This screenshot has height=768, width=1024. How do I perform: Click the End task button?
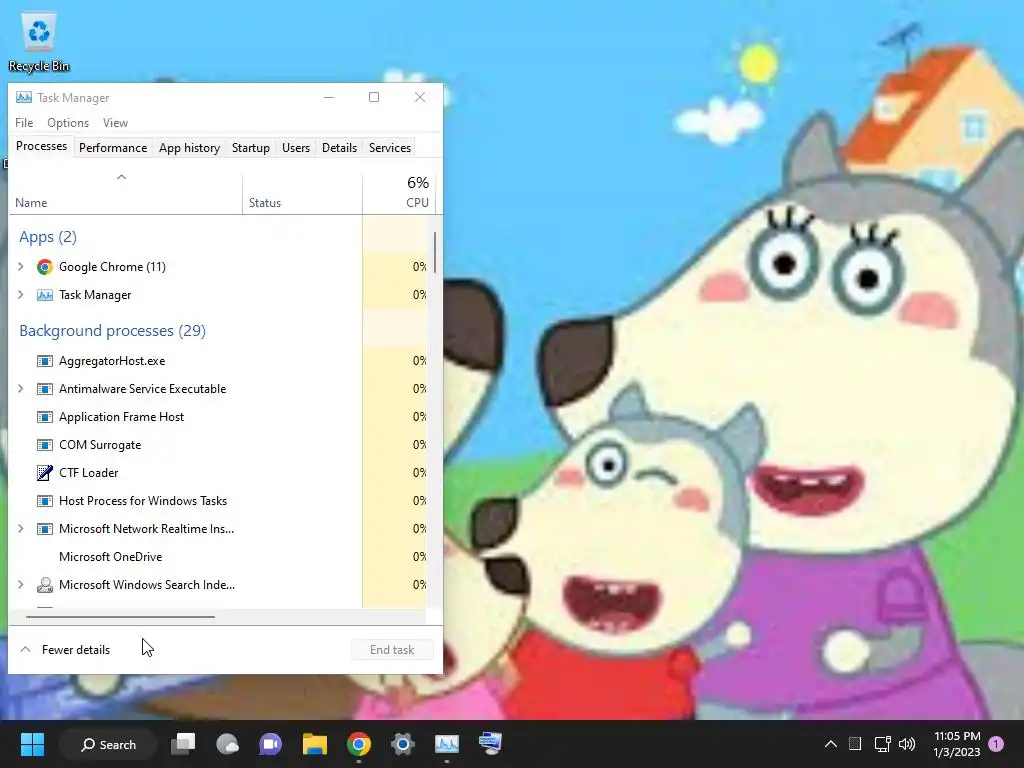pos(392,650)
